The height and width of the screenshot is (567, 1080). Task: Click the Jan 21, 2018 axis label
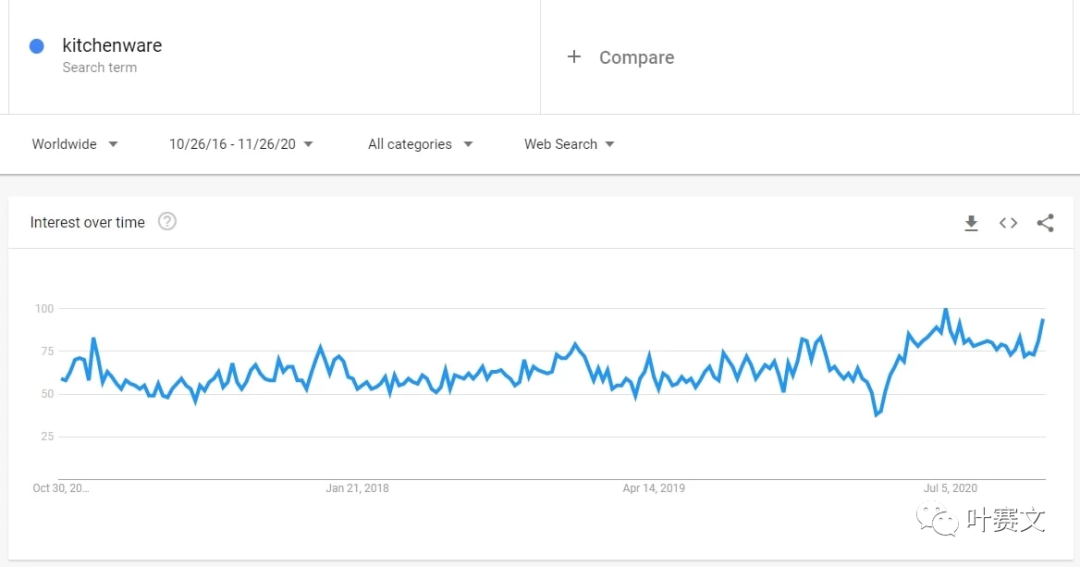point(357,488)
